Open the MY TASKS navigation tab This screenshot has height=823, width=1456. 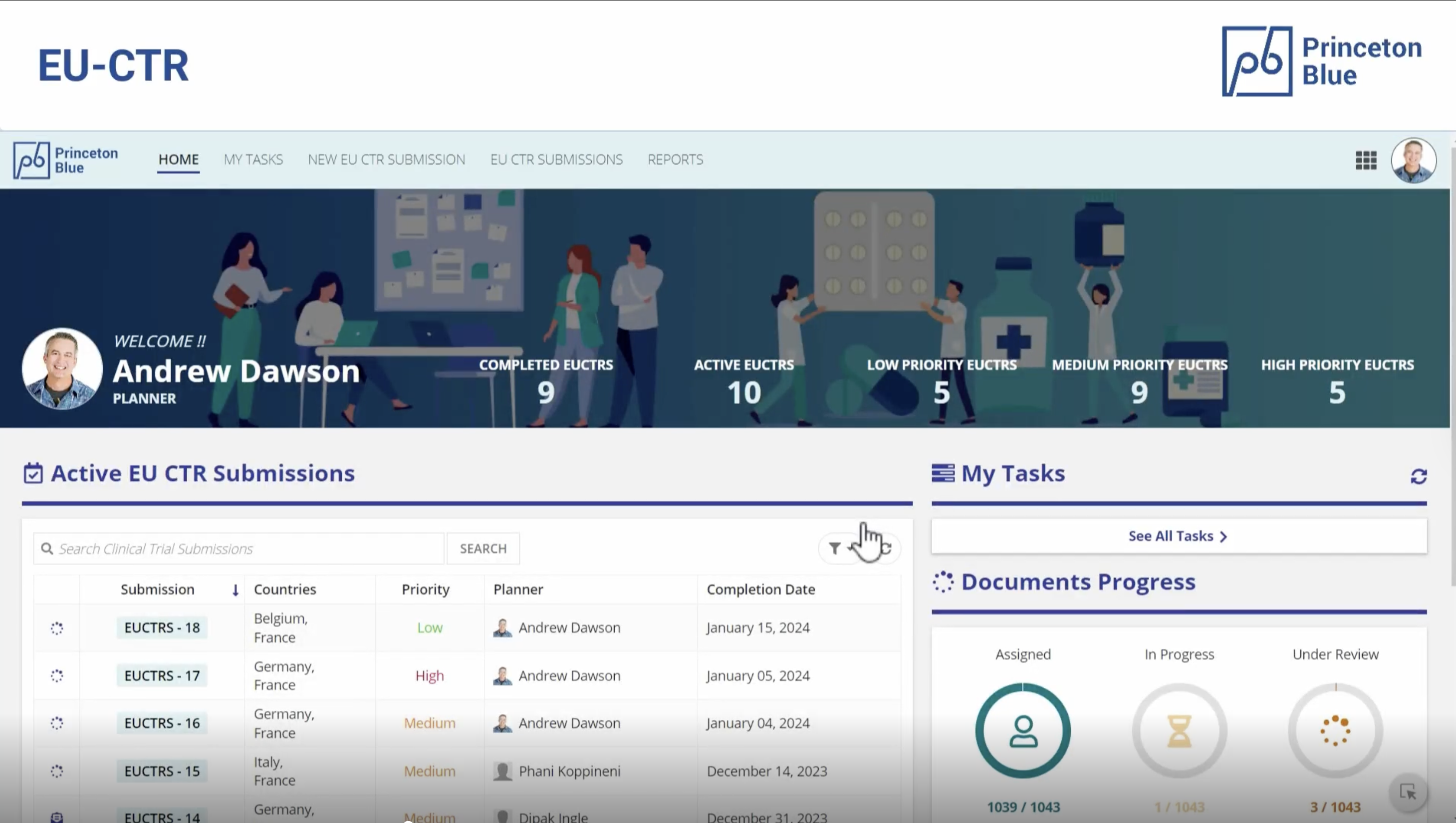coord(253,160)
